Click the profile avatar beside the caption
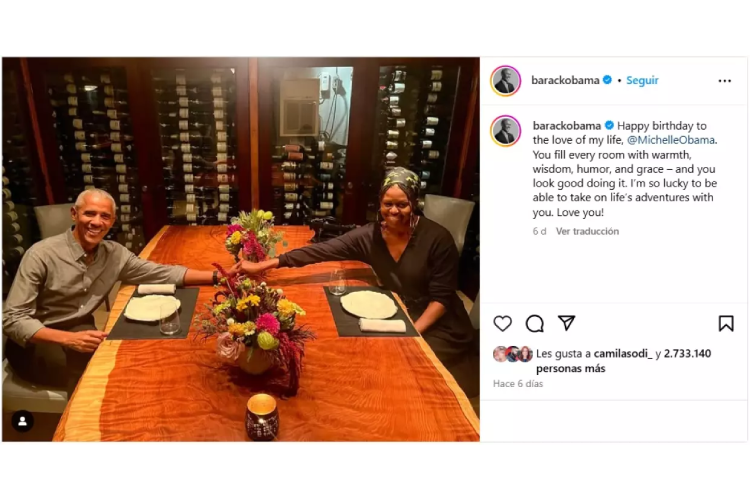This screenshot has height=500, width=750. point(506,131)
